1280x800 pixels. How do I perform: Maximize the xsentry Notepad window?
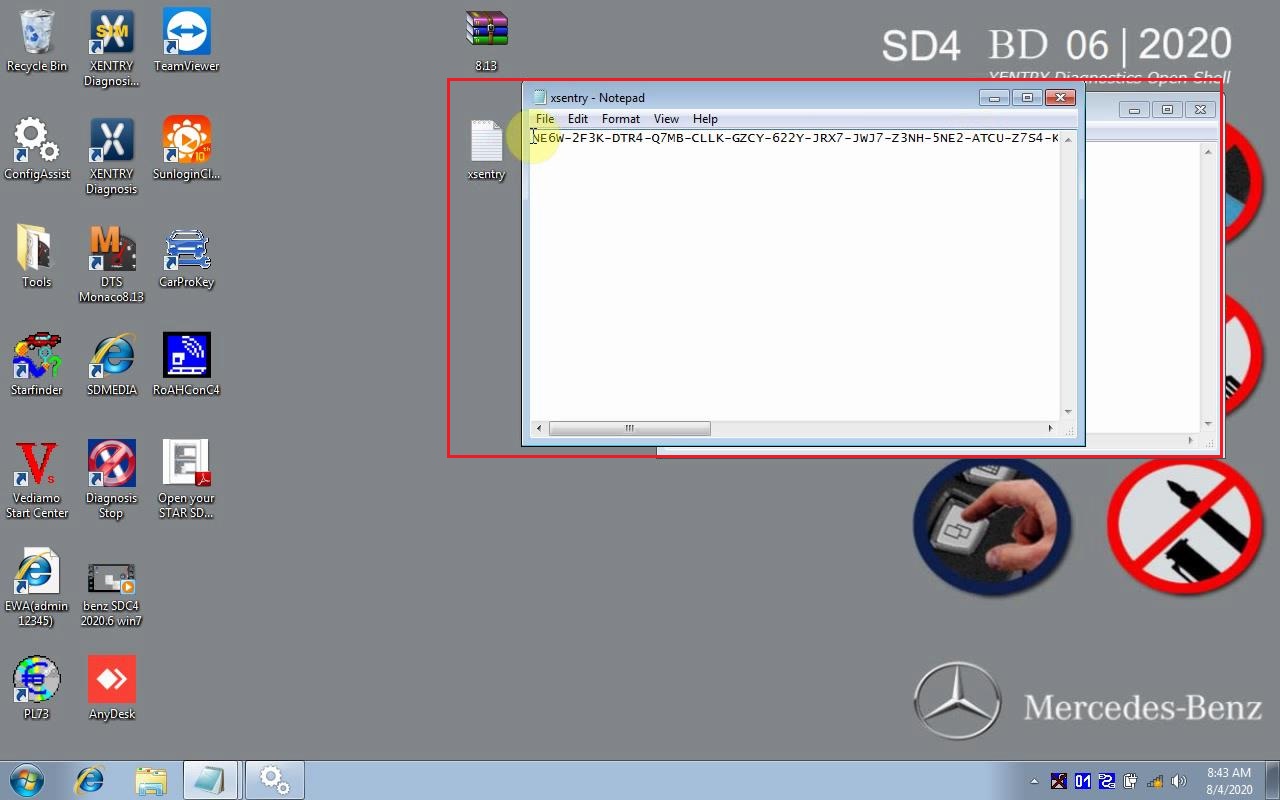1027,97
